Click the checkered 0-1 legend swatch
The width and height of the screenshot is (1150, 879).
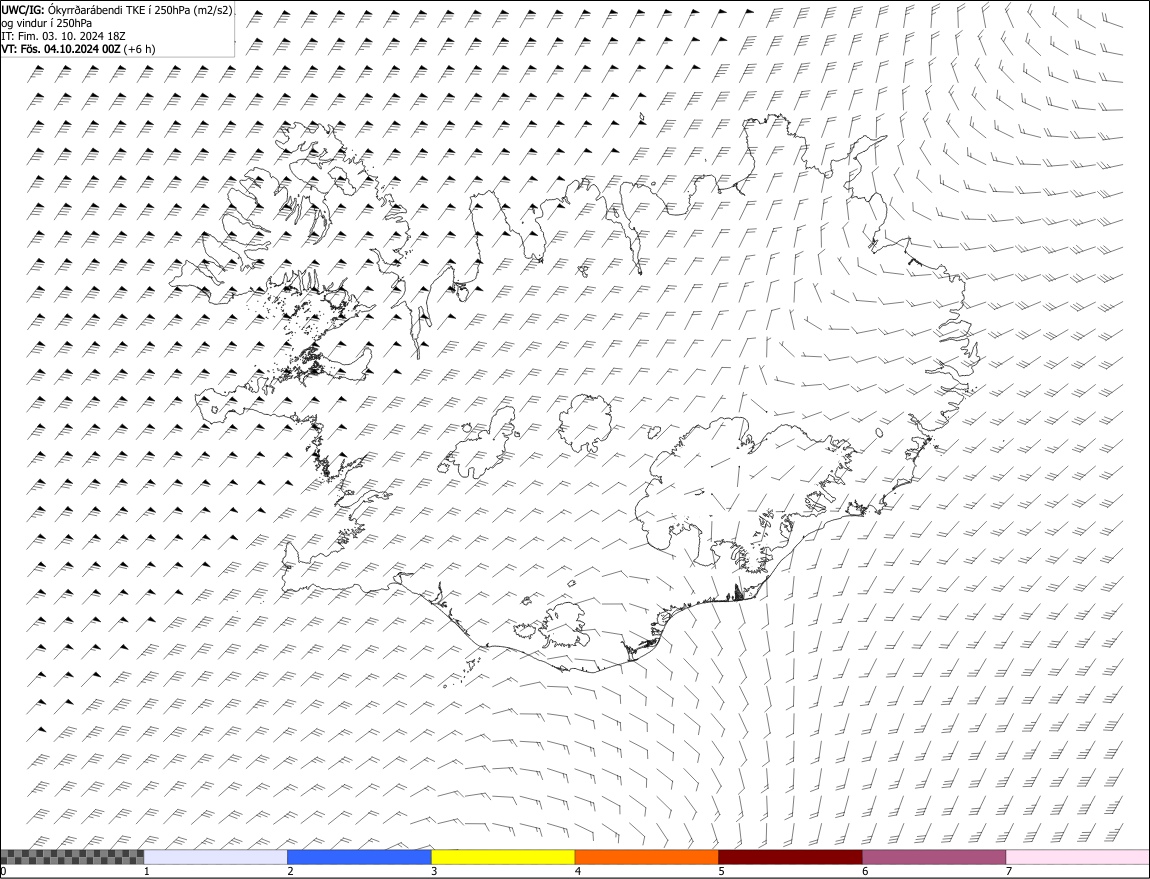pos(72,857)
